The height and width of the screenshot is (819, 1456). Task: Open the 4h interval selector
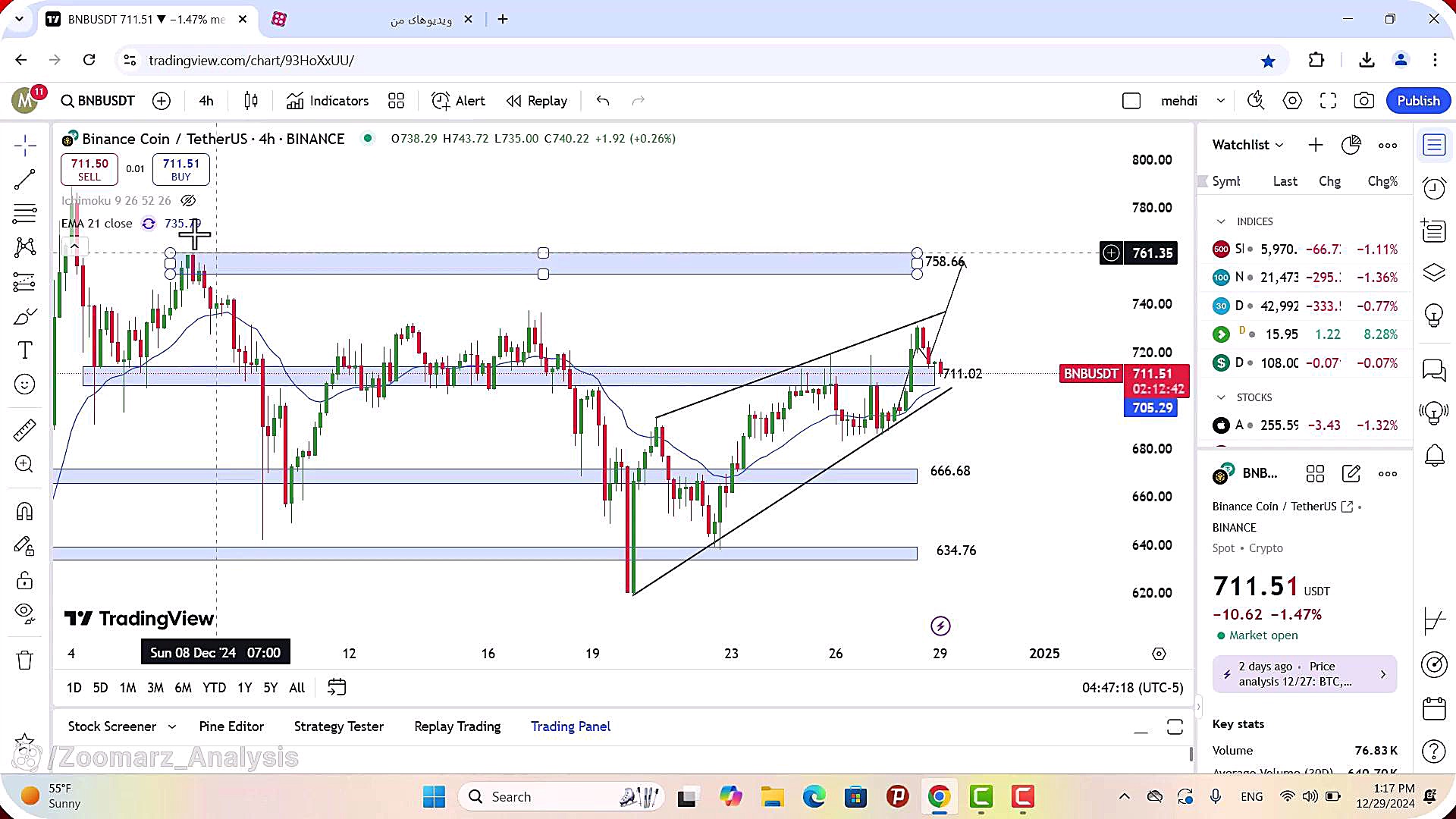[206, 101]
